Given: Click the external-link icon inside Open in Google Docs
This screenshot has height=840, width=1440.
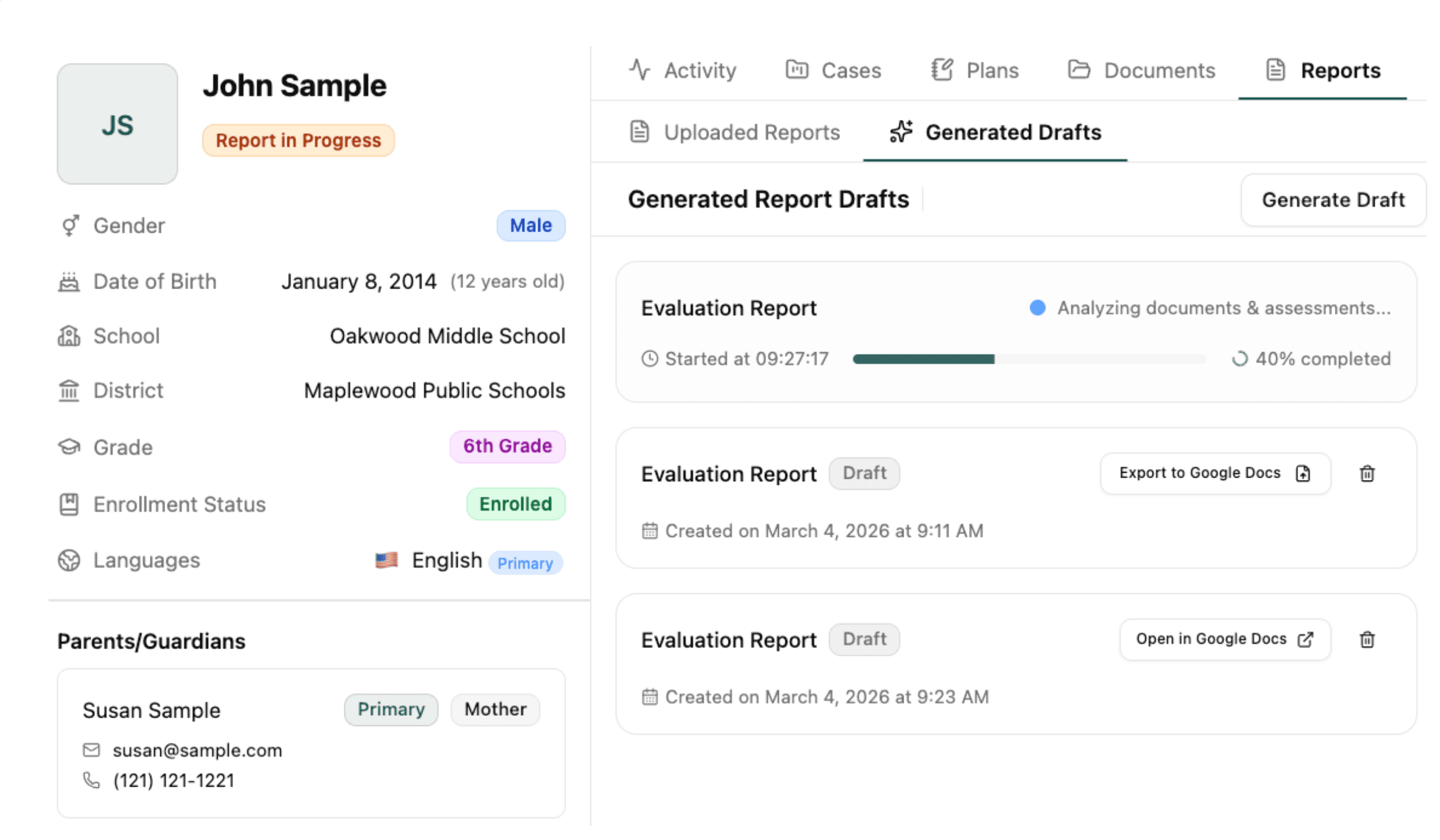Looking at the screenshot, I should pos(1306,639).
